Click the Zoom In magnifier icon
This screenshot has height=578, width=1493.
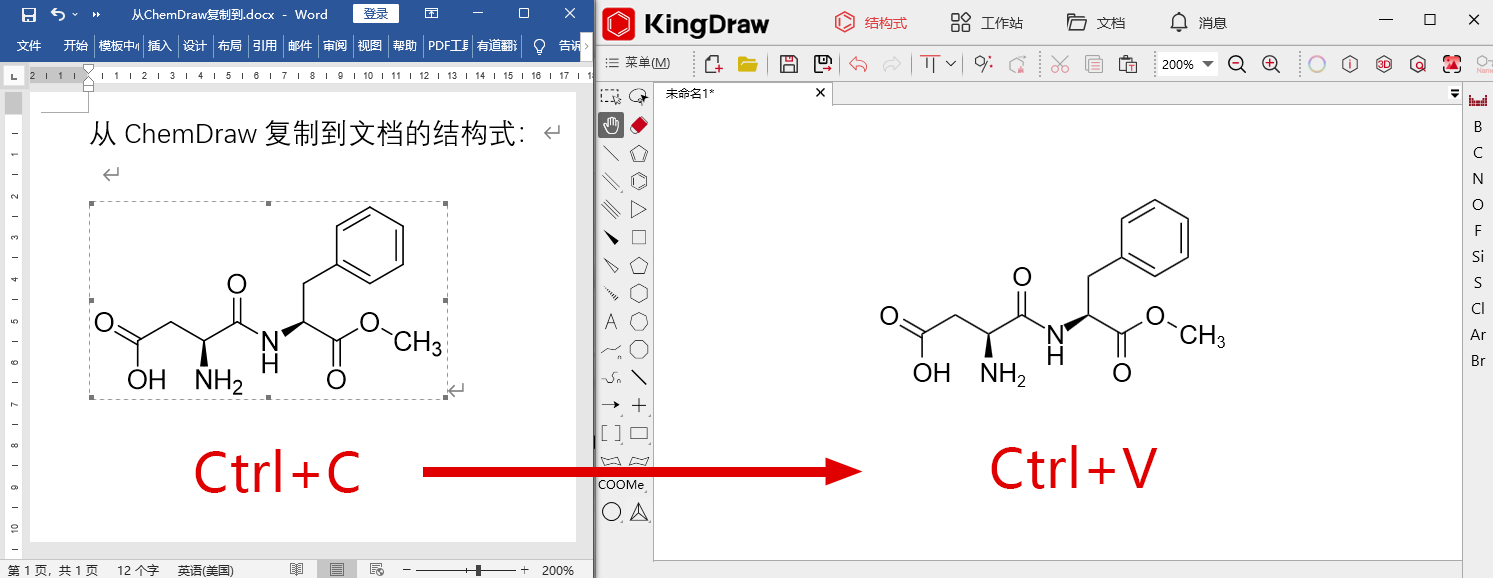tap(1270, 63)
